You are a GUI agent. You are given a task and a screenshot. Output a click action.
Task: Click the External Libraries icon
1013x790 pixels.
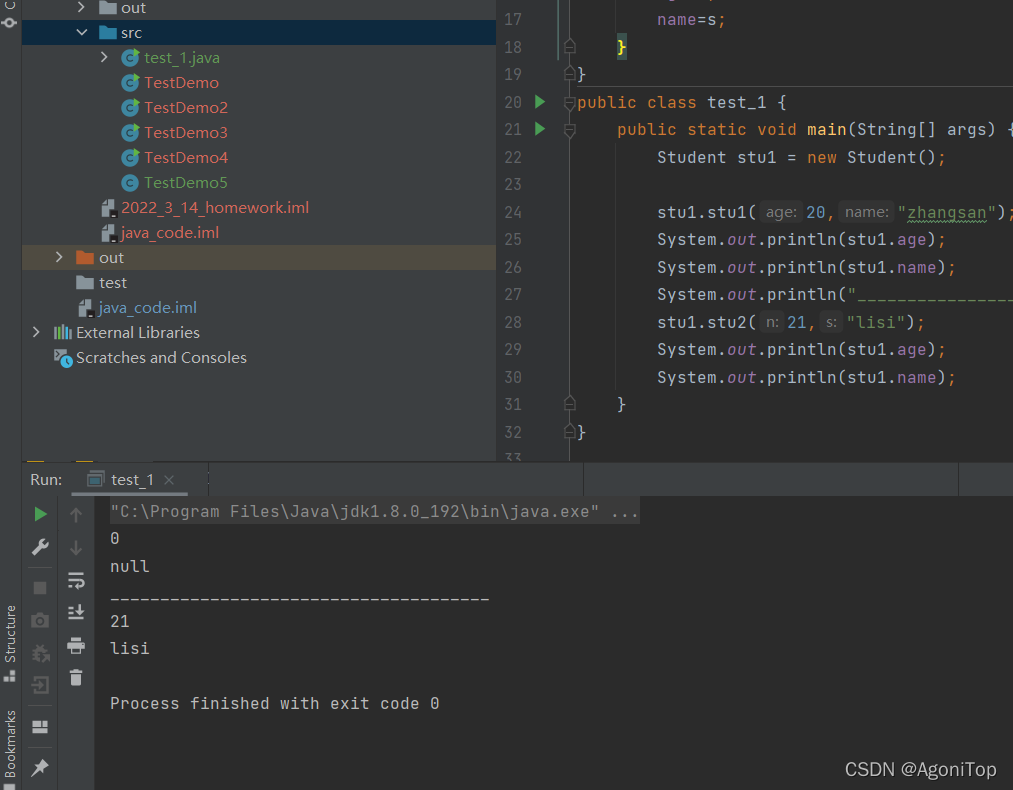[x=63, y=333]
